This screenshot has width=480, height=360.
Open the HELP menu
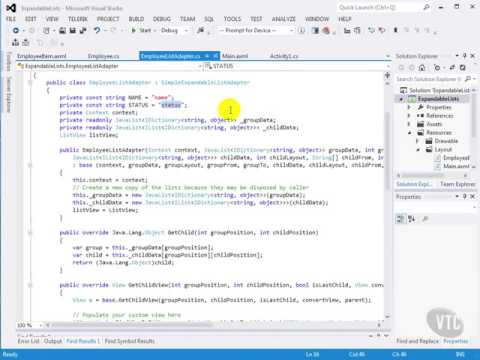[345, 19]
